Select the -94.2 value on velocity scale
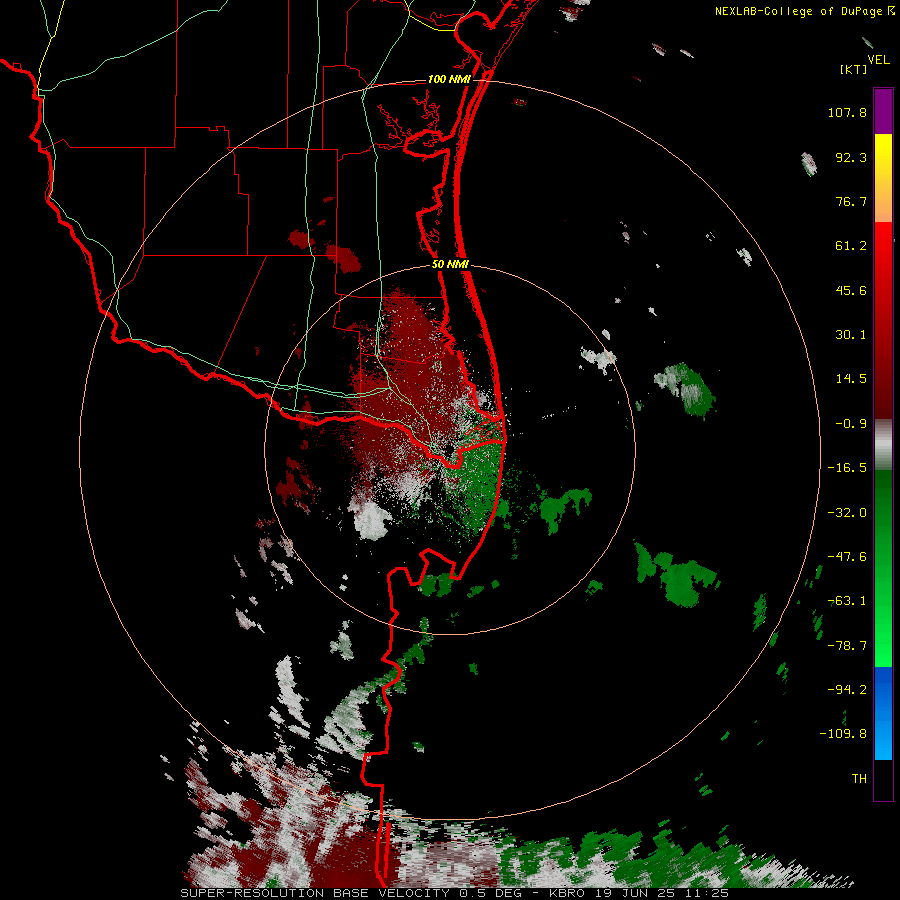 click(847, 690)
